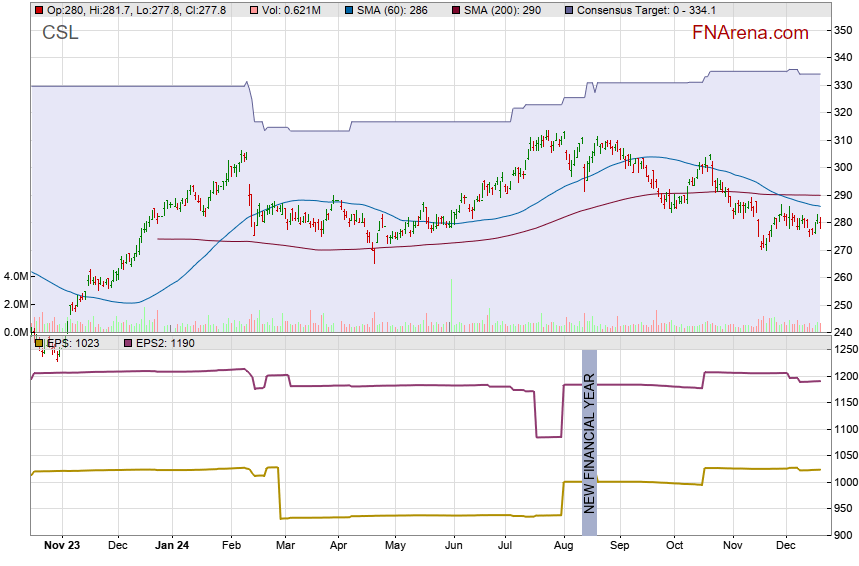Click the 4.0M volume axis label
The width and height of the screenshot is (859, 566).
click(x=14, y=276)
